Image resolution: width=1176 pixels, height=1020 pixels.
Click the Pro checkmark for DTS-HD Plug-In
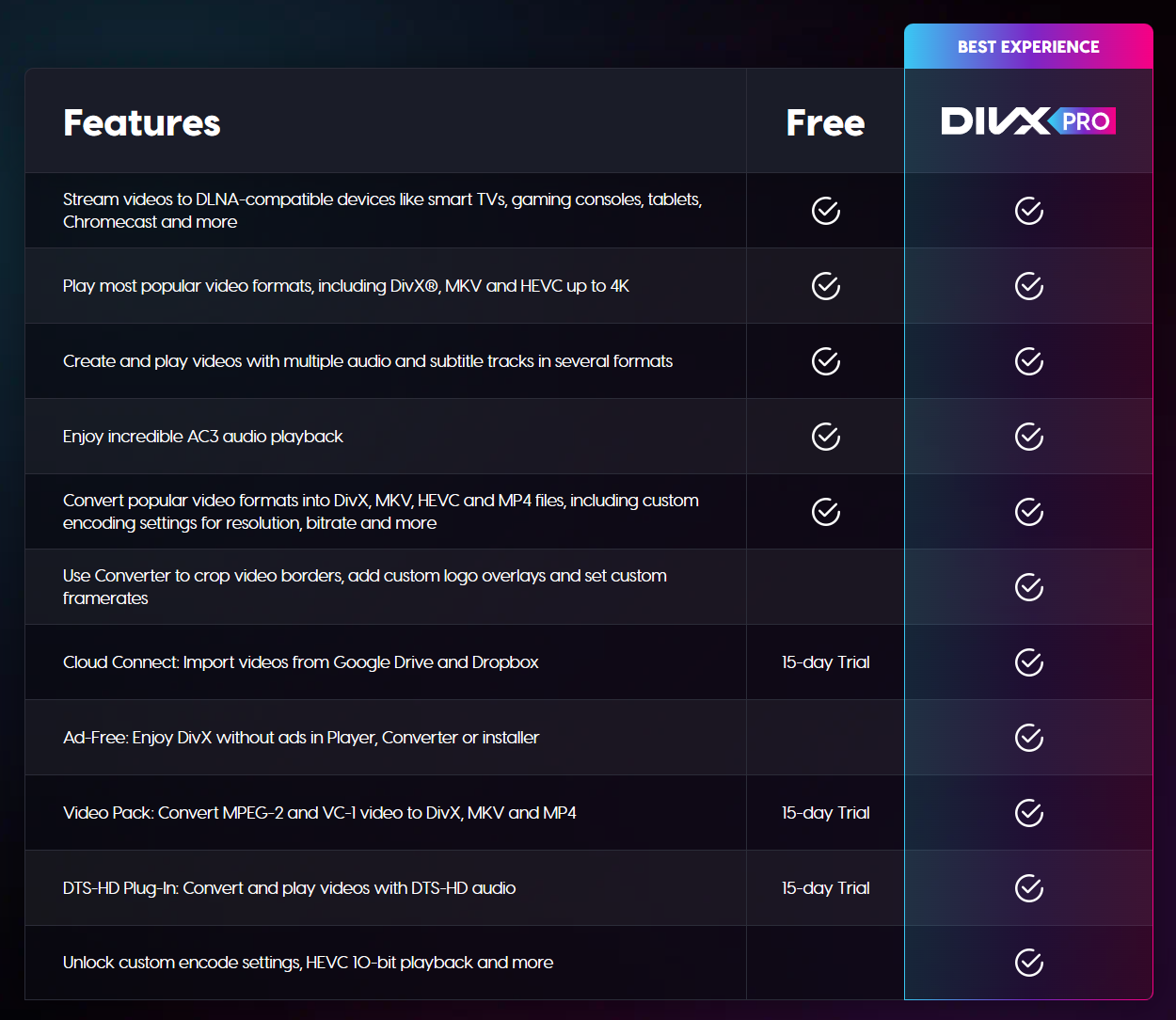click(1028, 888)
